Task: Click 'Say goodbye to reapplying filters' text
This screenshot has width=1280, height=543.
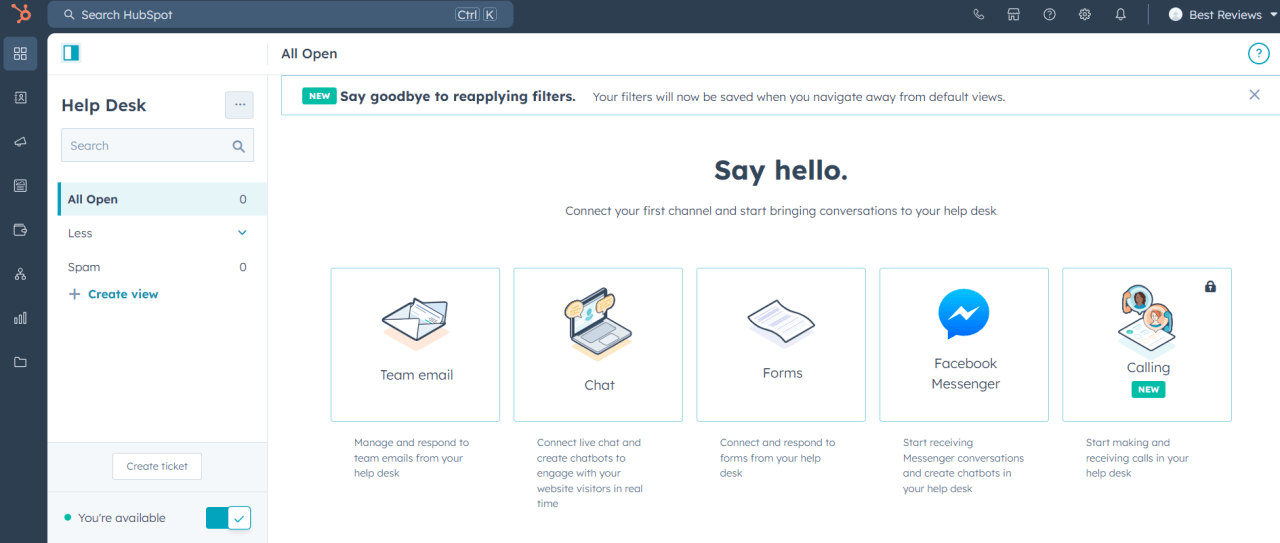Action: coord(458,97)
